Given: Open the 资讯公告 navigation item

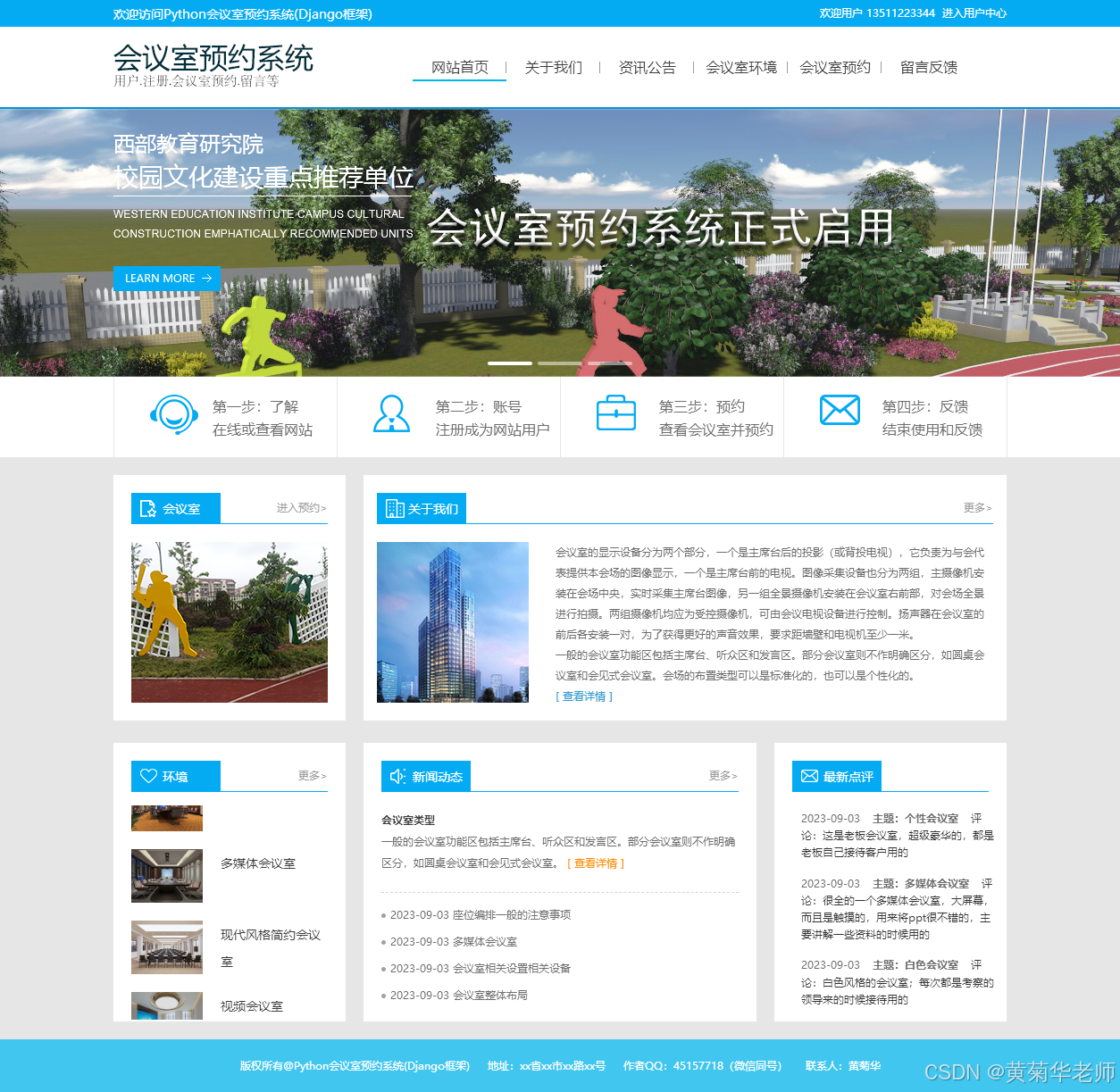Looking at the screenshot, I should pos(647,67).
